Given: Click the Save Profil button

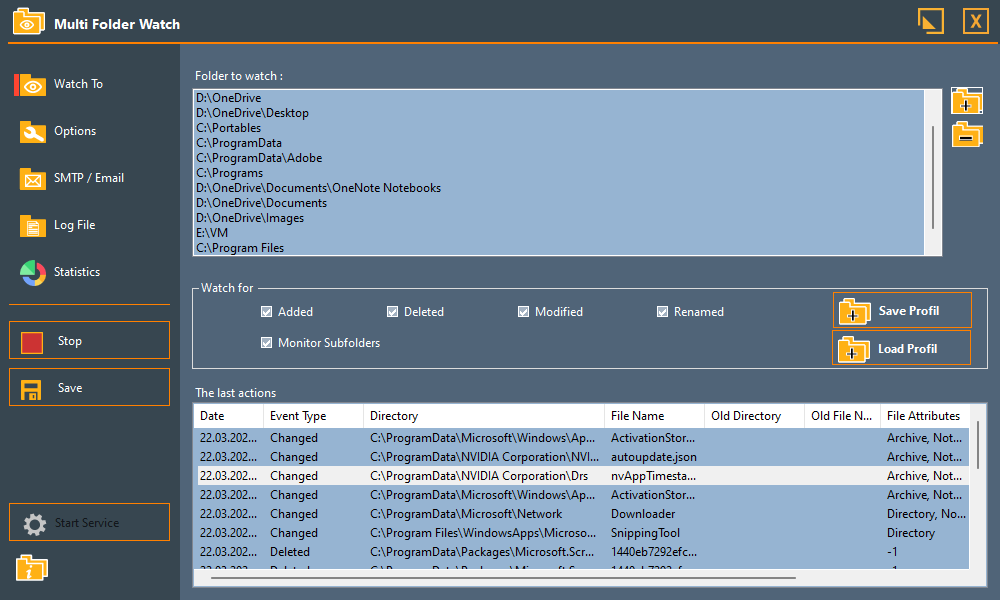Looking at the screenshot, I should (x=901, y=311).
